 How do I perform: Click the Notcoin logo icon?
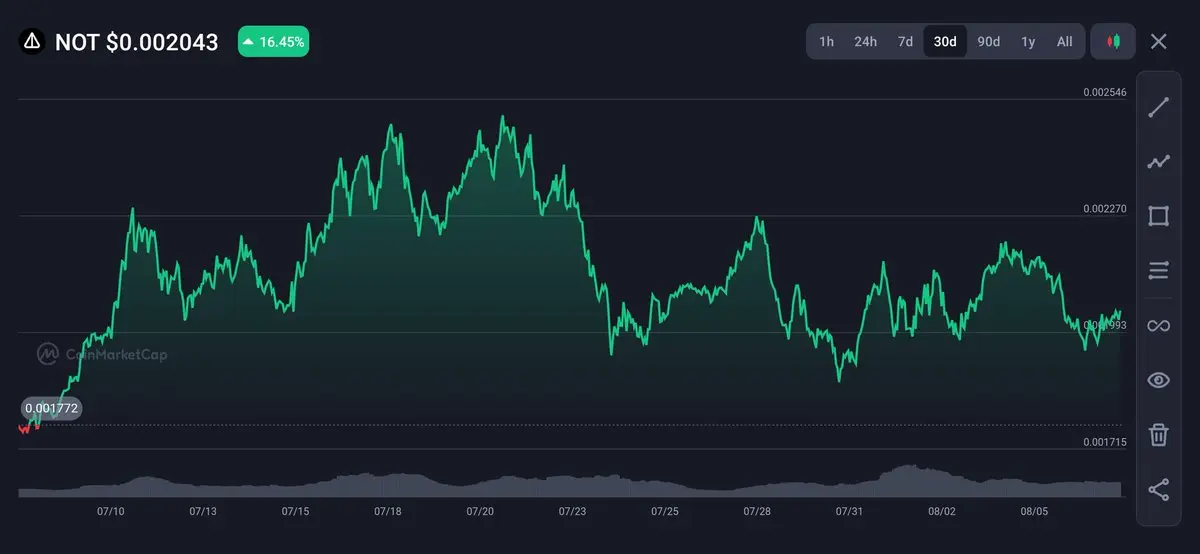coord(32,41)
